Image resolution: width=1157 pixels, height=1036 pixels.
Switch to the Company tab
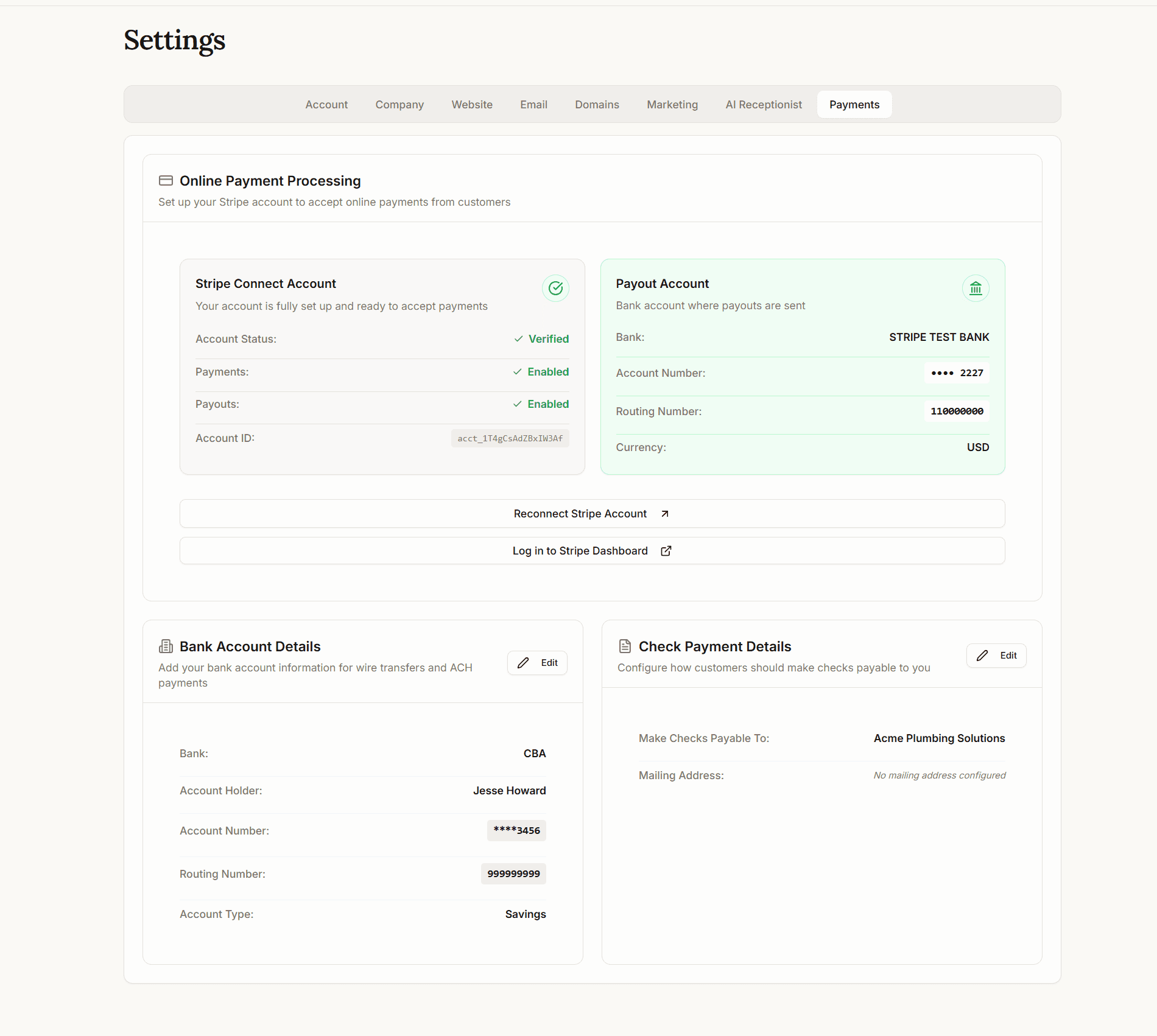pos(399,105)
